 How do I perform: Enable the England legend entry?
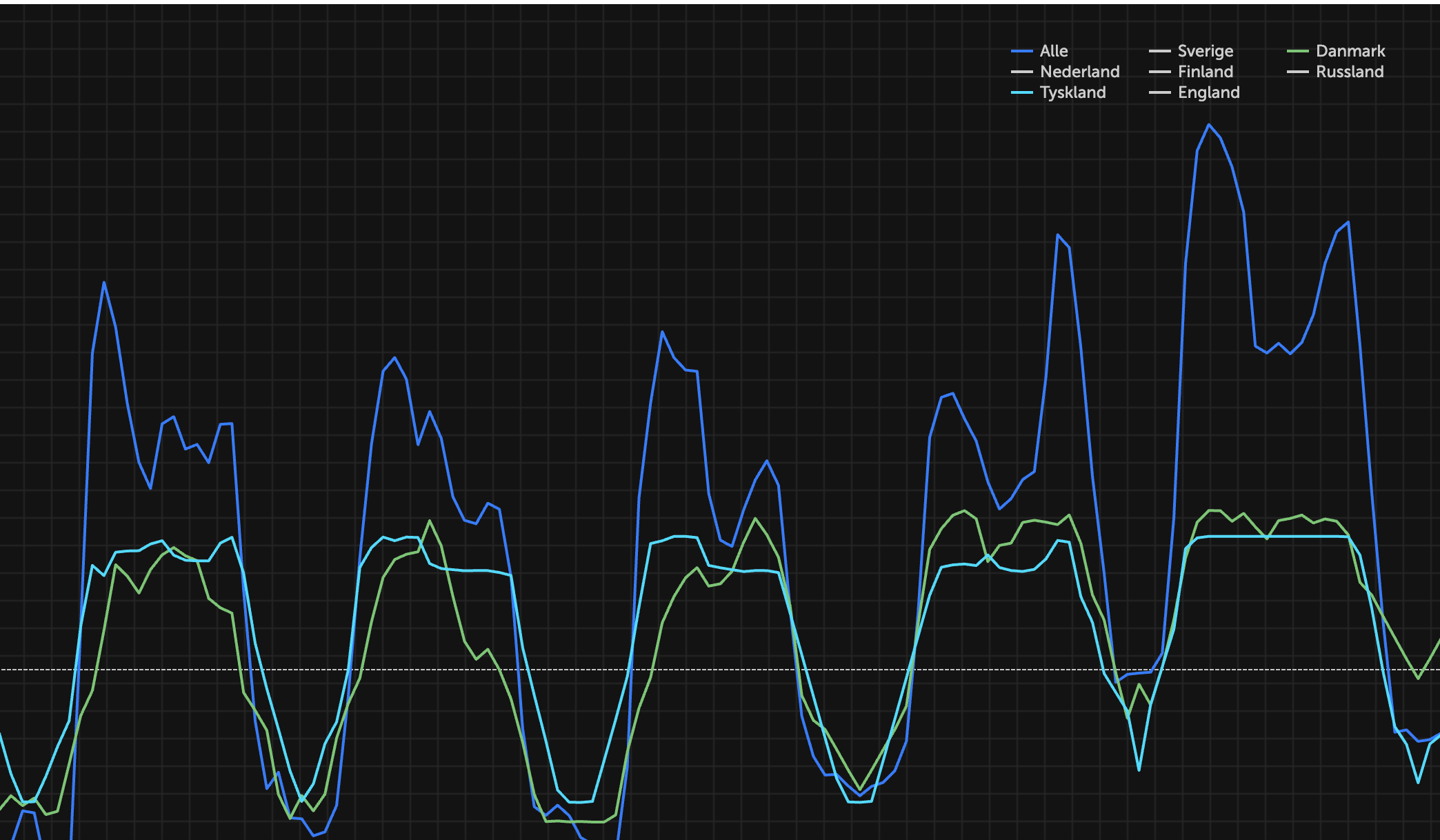1194,92
